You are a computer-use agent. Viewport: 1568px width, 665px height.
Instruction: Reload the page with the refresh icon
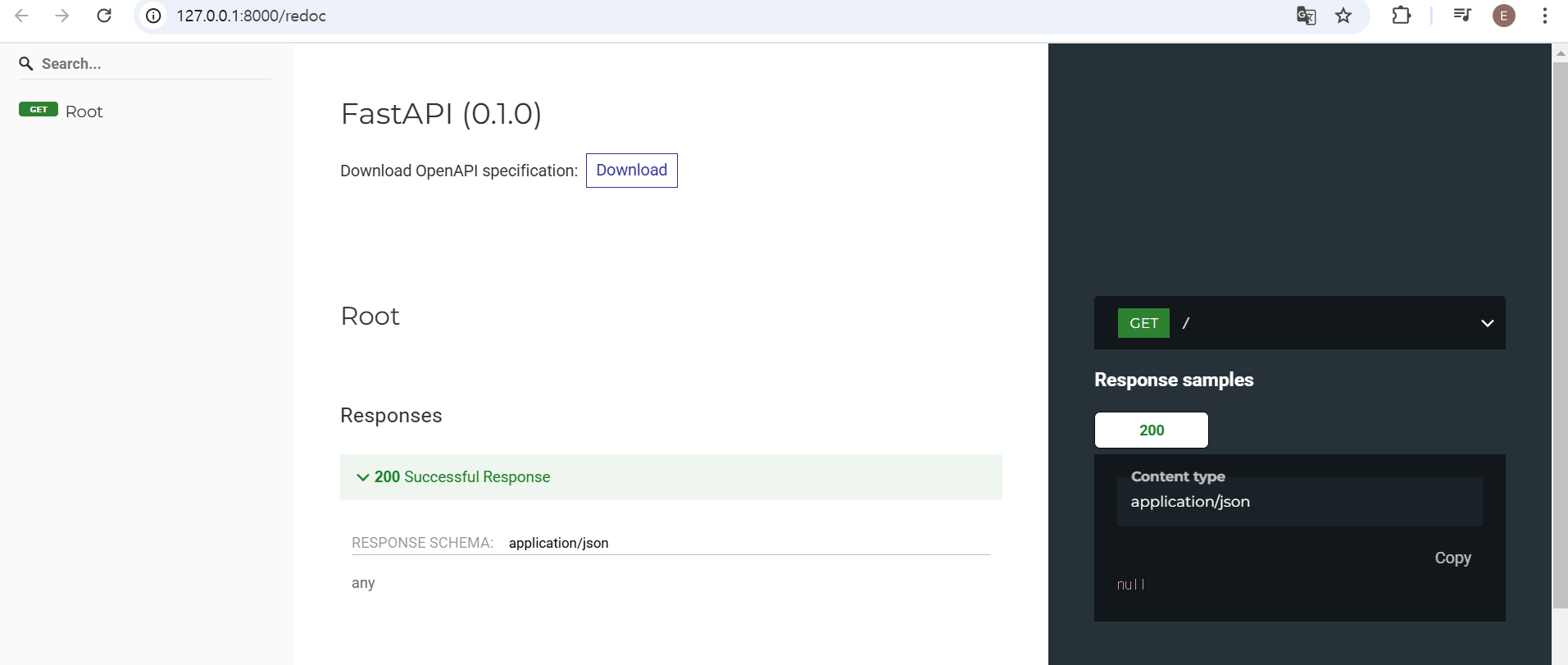coord(104,16)
